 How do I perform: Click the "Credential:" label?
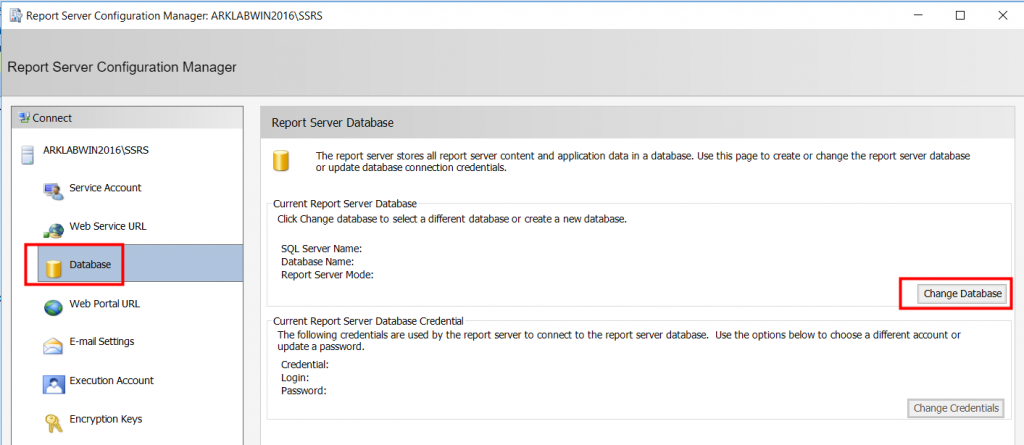tap(304, 365)
